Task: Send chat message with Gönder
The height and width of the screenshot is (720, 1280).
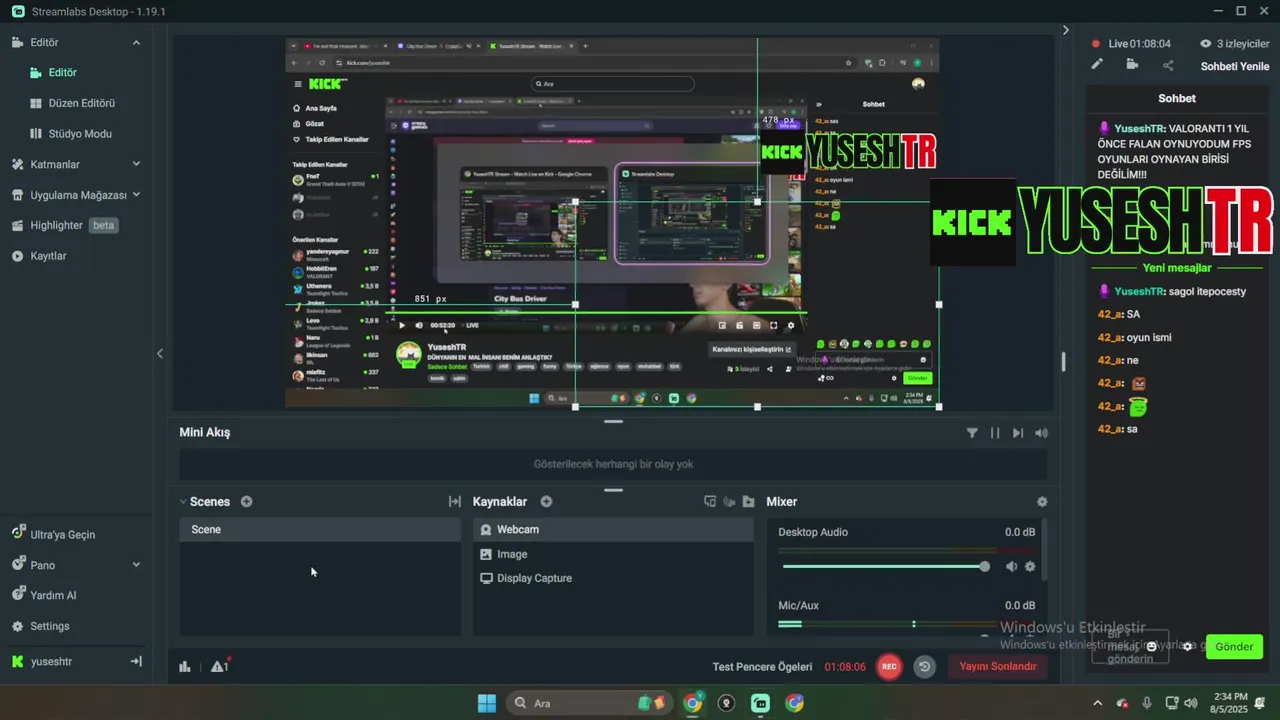Action: 1234,647
